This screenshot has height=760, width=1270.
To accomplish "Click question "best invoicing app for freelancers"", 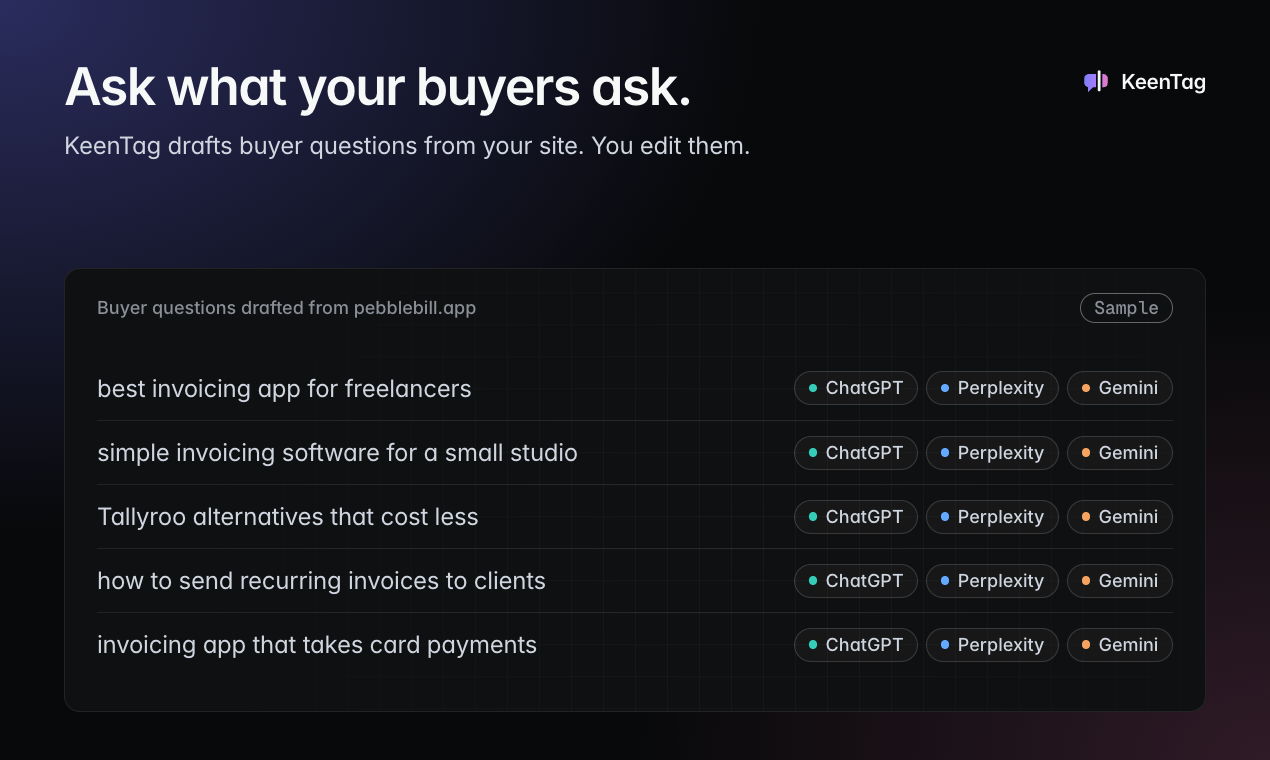I will [284, 388].
